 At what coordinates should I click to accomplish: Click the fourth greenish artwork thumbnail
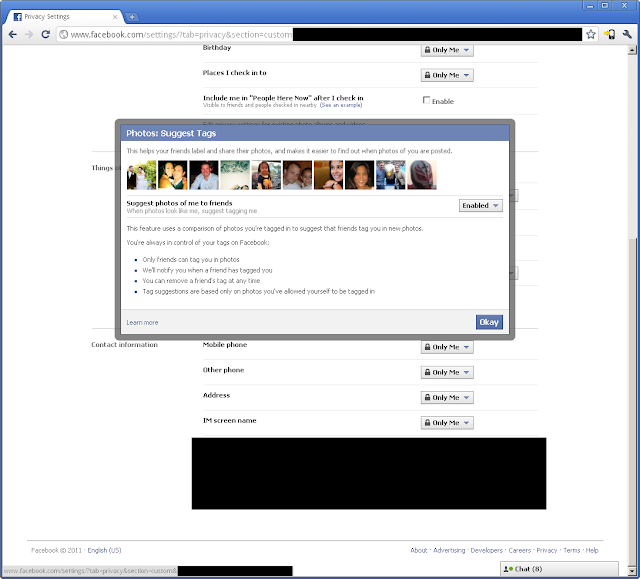pos(235,175)
